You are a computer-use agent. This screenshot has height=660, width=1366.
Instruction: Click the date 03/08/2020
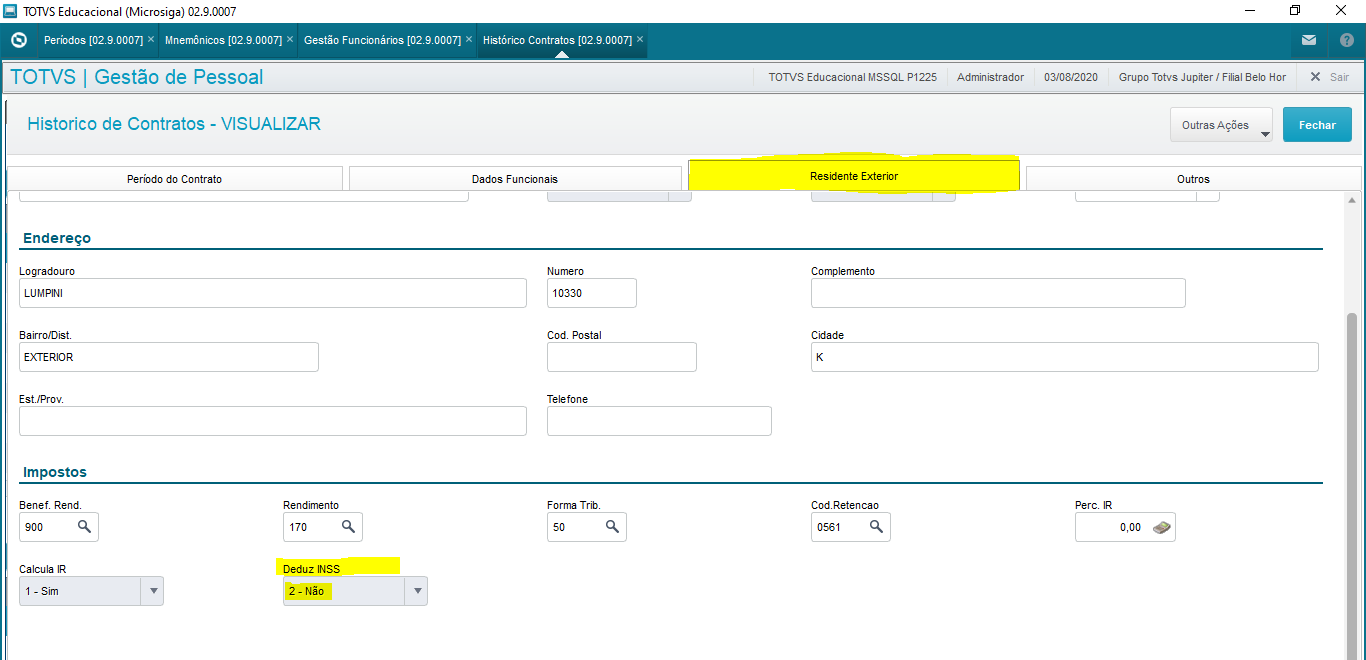coord(1071,77)
